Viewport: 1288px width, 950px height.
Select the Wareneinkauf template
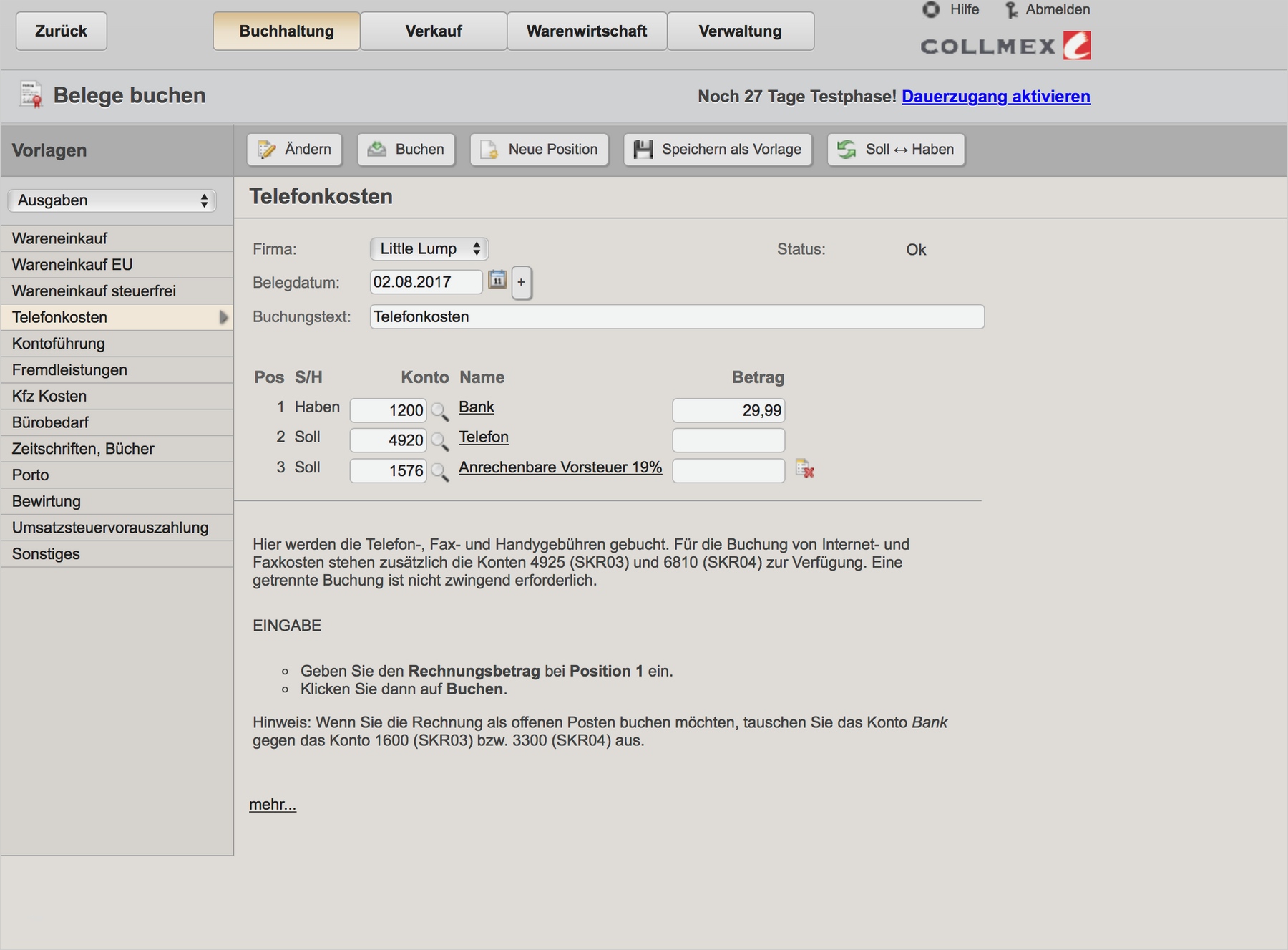117,238
